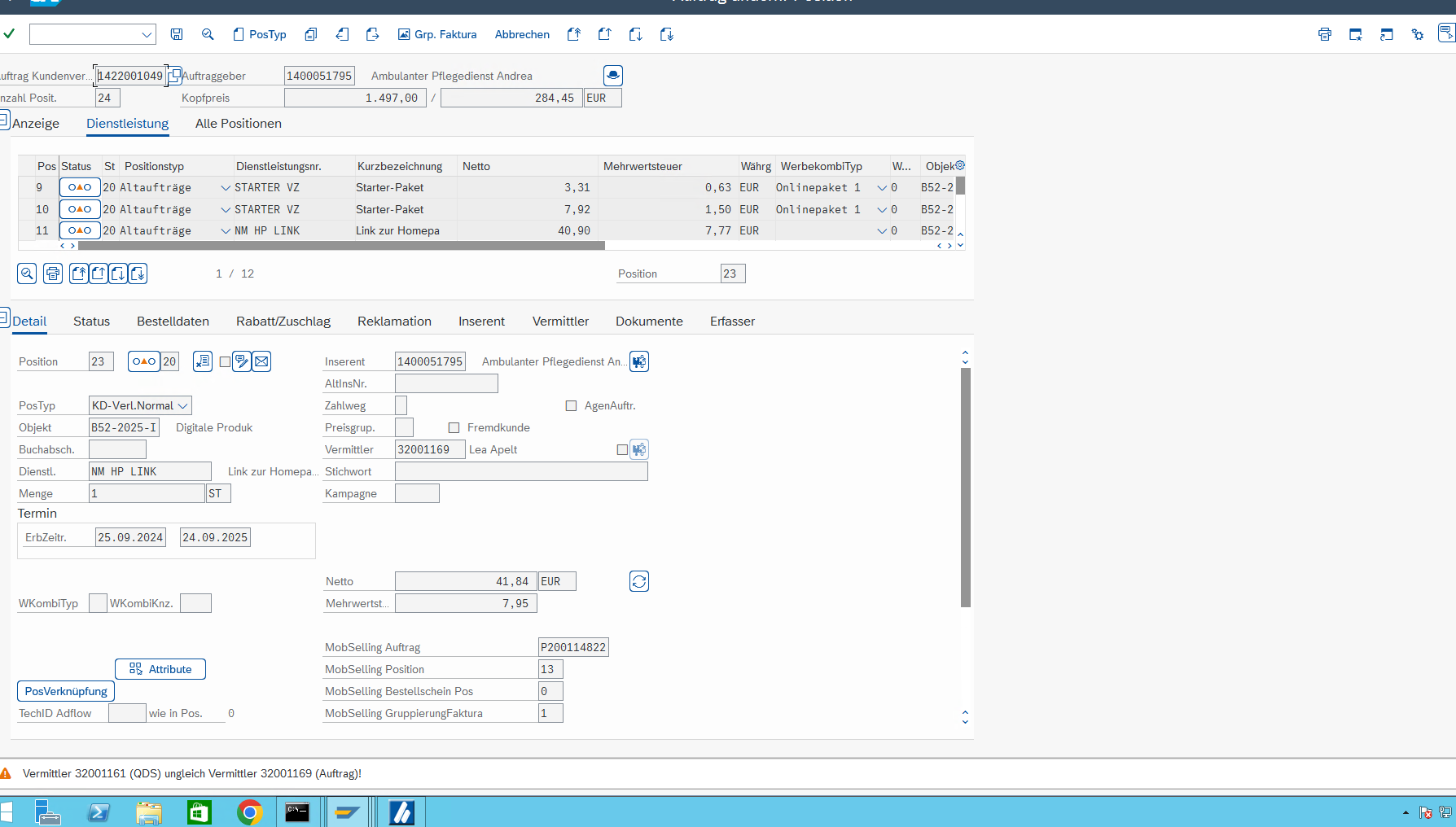Click the find magnifier icon in top toolbar

tap(208, 34)
